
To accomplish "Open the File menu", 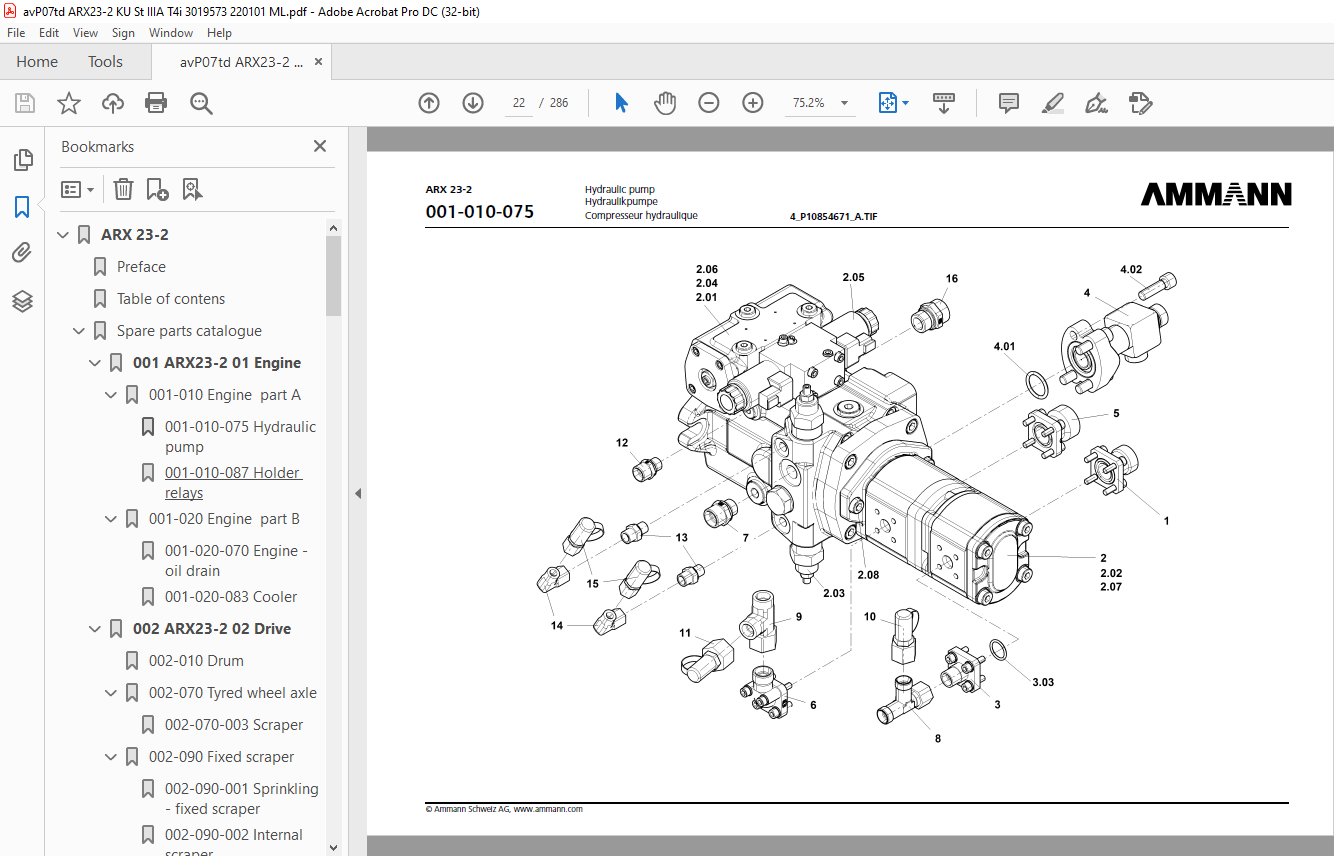I will pos(16,33).
